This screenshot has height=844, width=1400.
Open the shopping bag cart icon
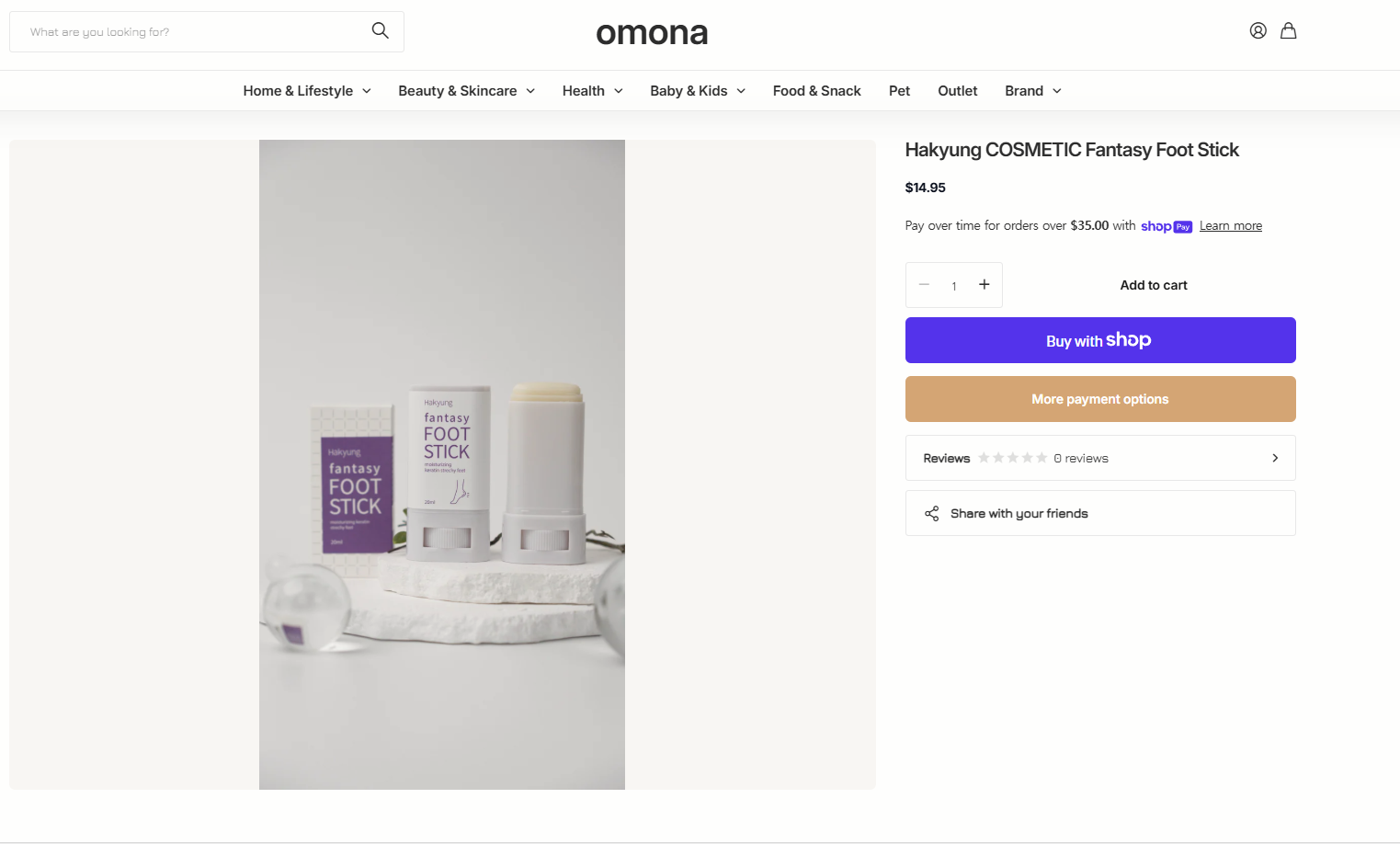click(1288, 30)
